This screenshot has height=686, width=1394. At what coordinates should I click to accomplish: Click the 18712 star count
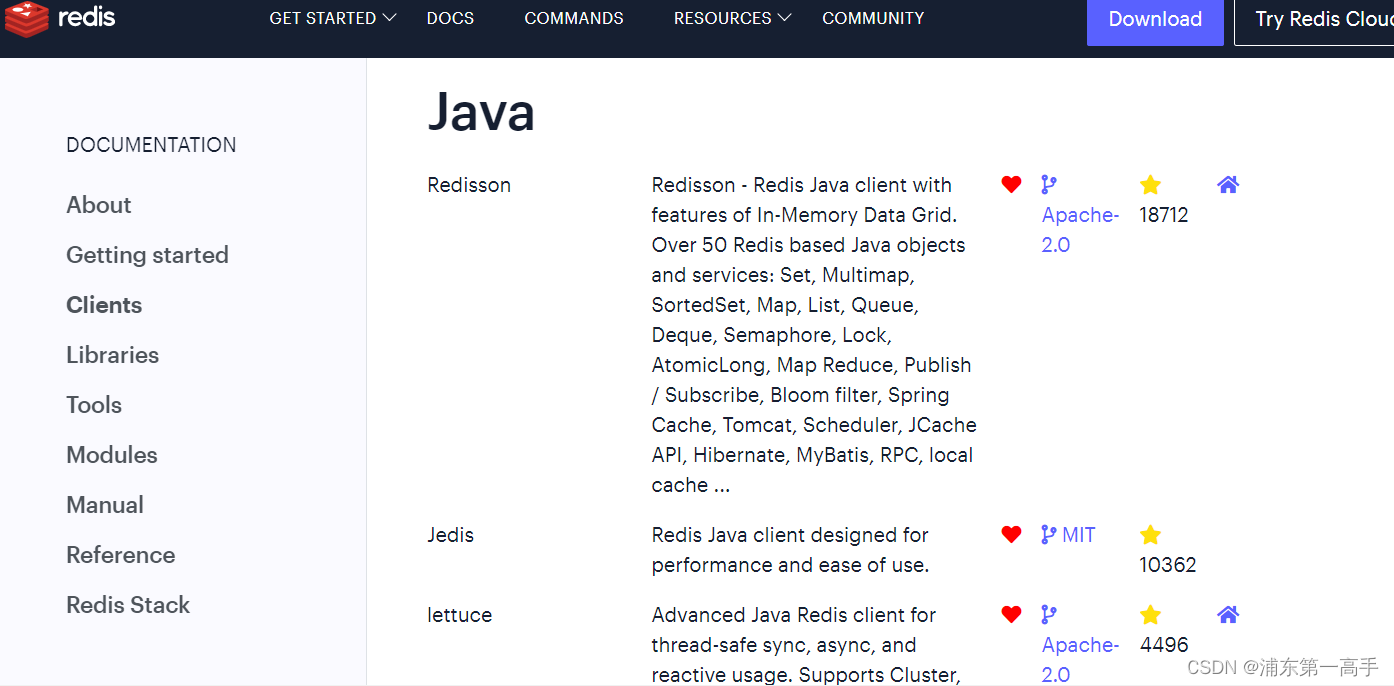1164,215
